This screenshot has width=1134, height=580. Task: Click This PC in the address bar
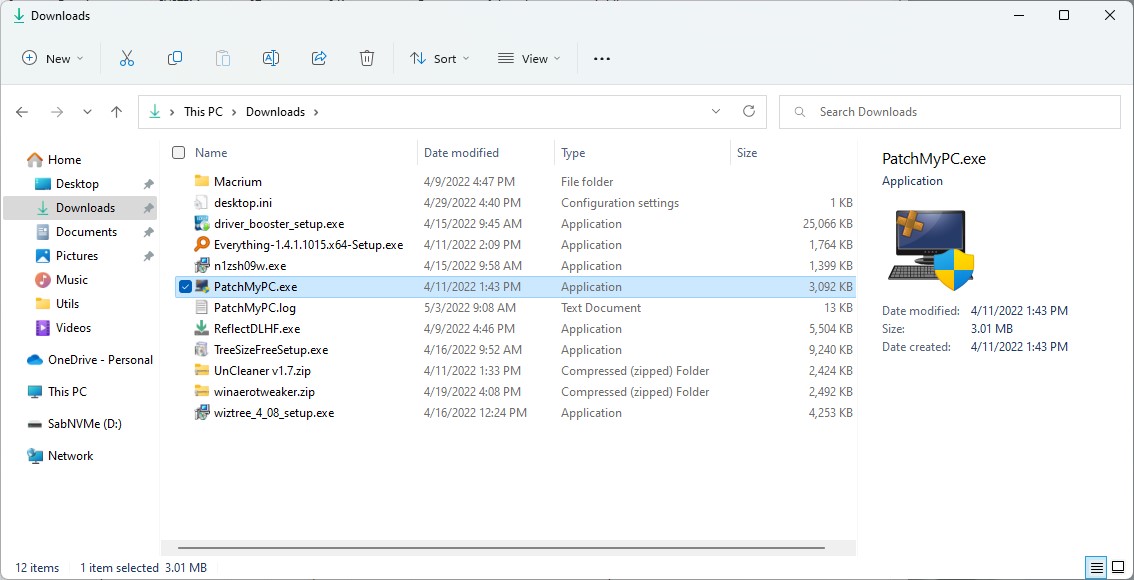pyautogui.click(x=204, y=111)
